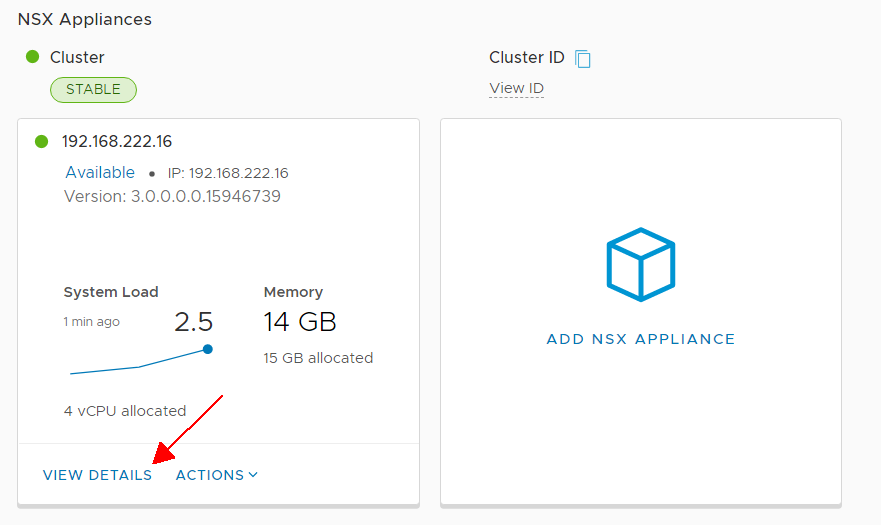Click the NSX Appliances heading
This screenshot has height=525, width=881.
pyautogui.click(x=85, y=19)
